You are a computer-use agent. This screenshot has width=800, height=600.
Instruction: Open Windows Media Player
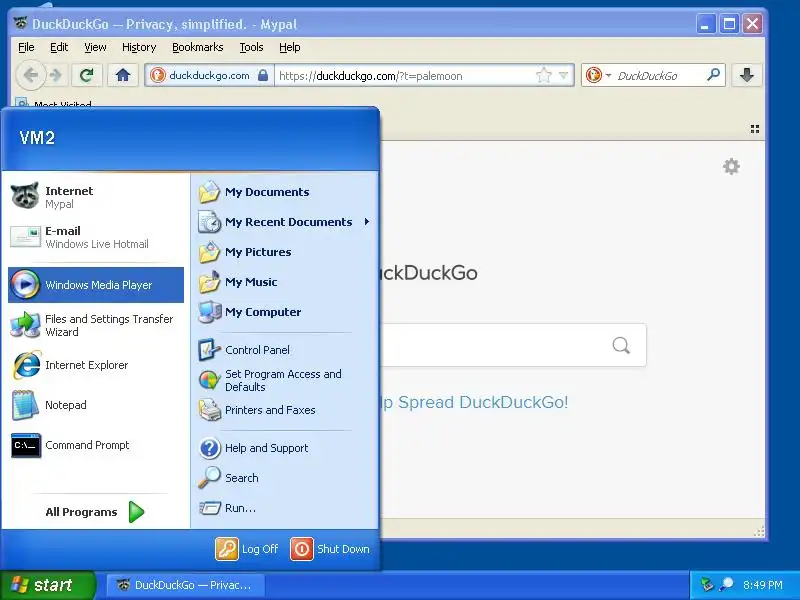[95, 285]
